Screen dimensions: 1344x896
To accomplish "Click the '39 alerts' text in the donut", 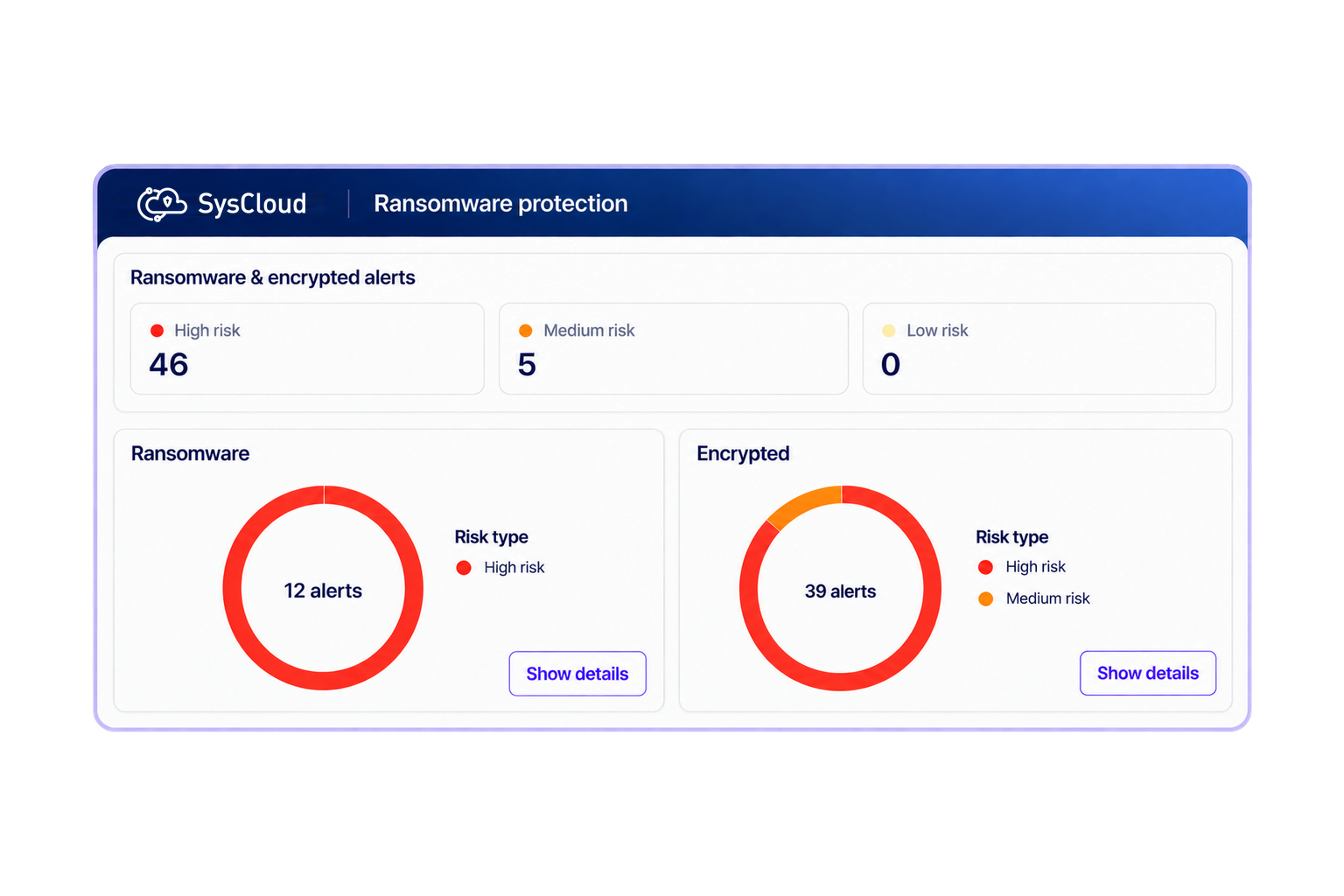I will click(840, 591).
